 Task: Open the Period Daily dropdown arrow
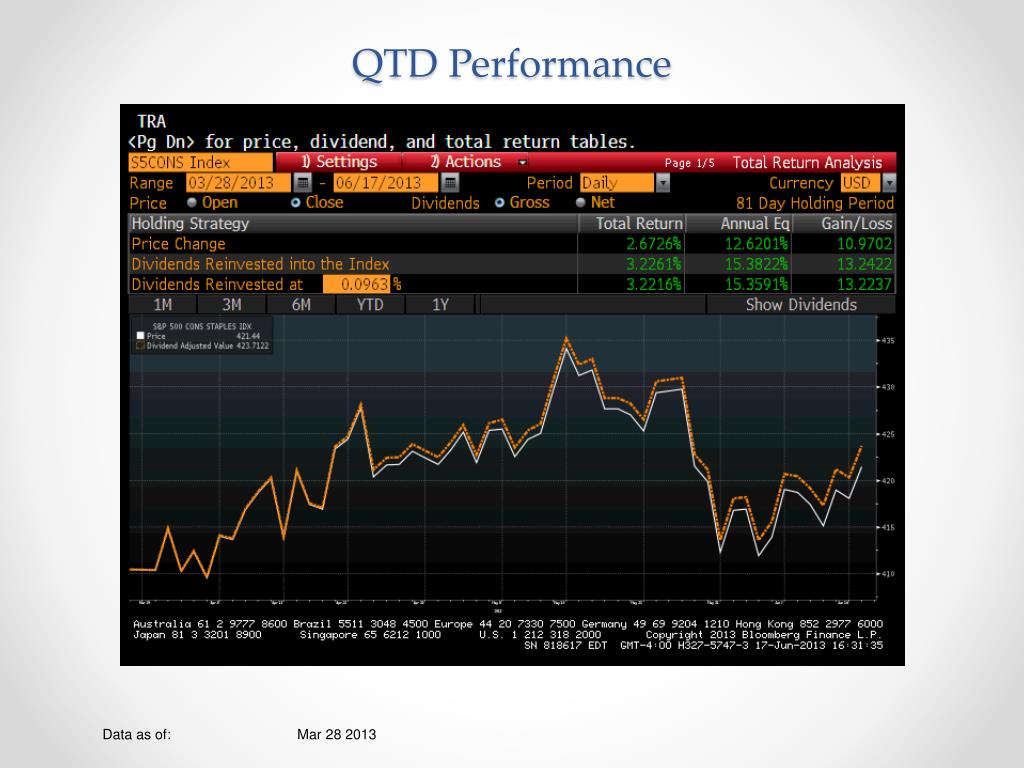tap(662, 183)
